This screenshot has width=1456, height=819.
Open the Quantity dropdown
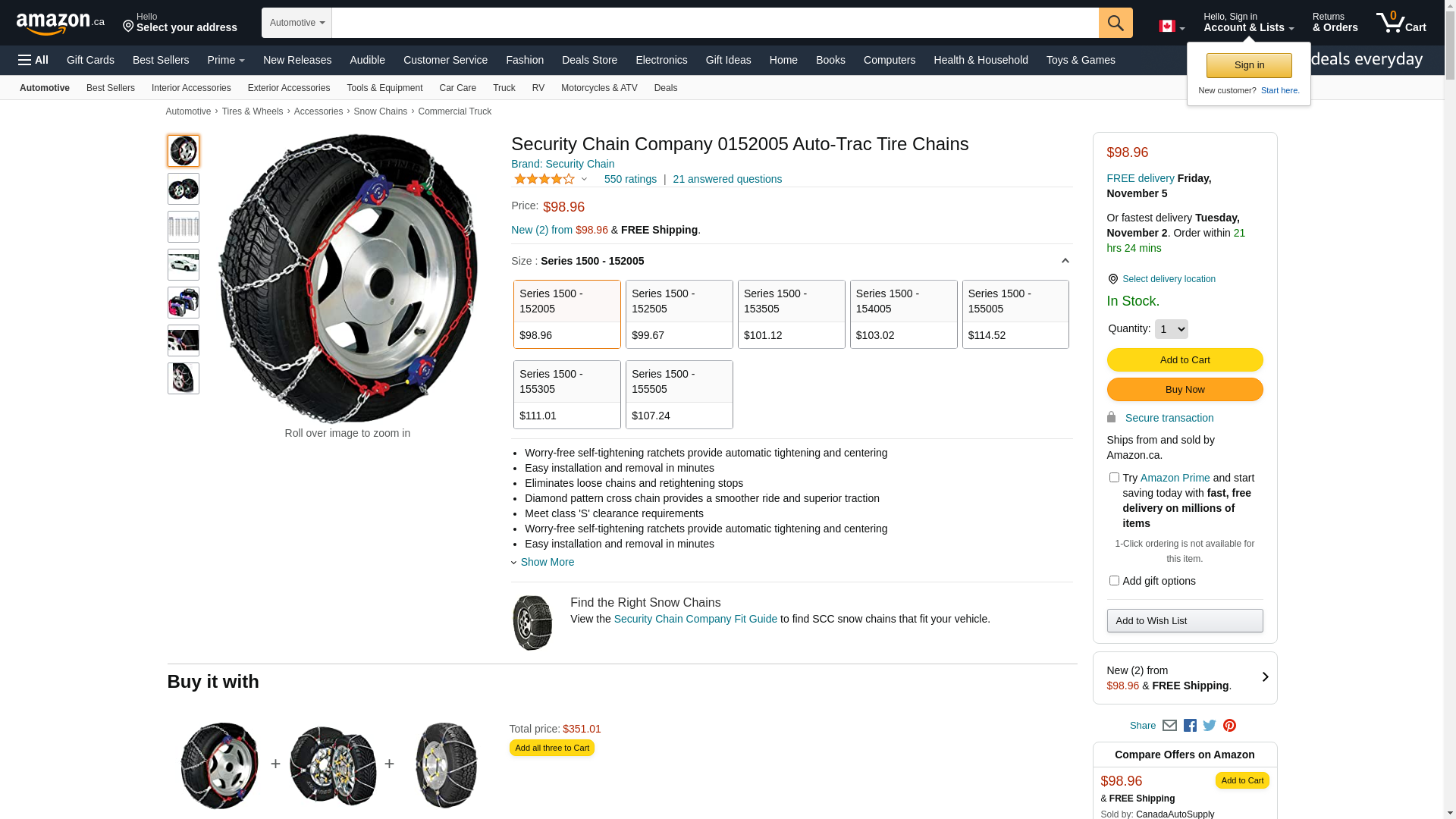point(1171,329)
